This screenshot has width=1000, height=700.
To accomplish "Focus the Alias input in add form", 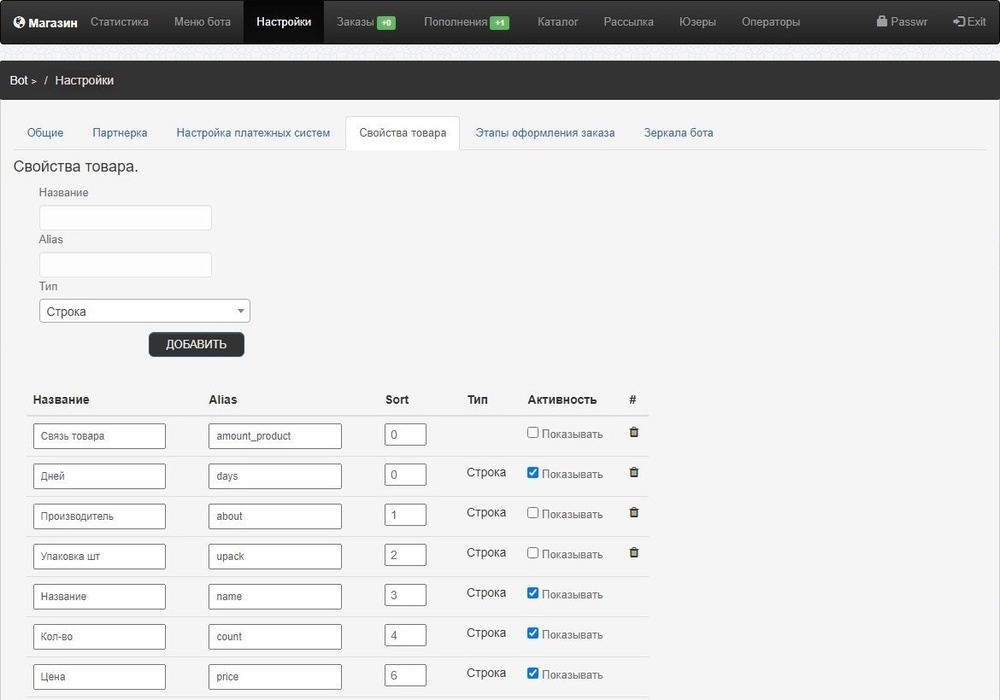I will click(126, 265).
